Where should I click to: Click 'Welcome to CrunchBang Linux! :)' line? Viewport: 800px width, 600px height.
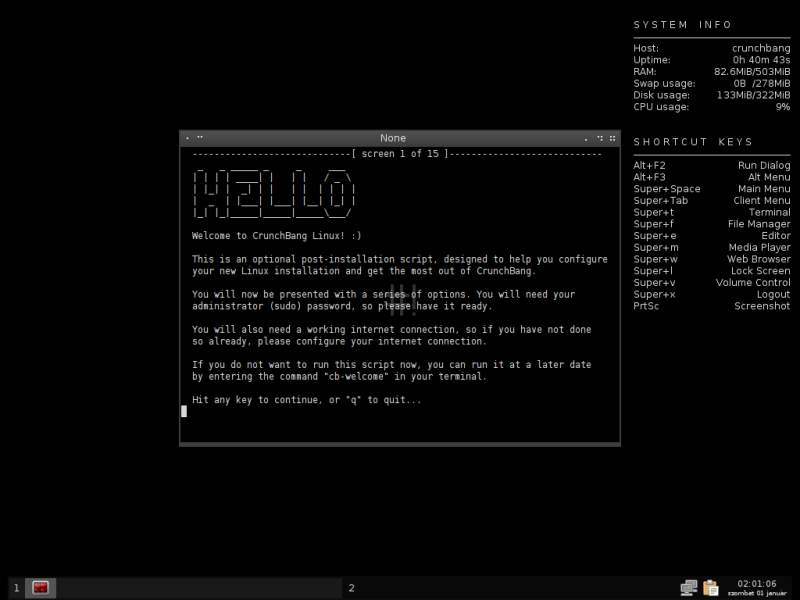click(x=277, y=236)
